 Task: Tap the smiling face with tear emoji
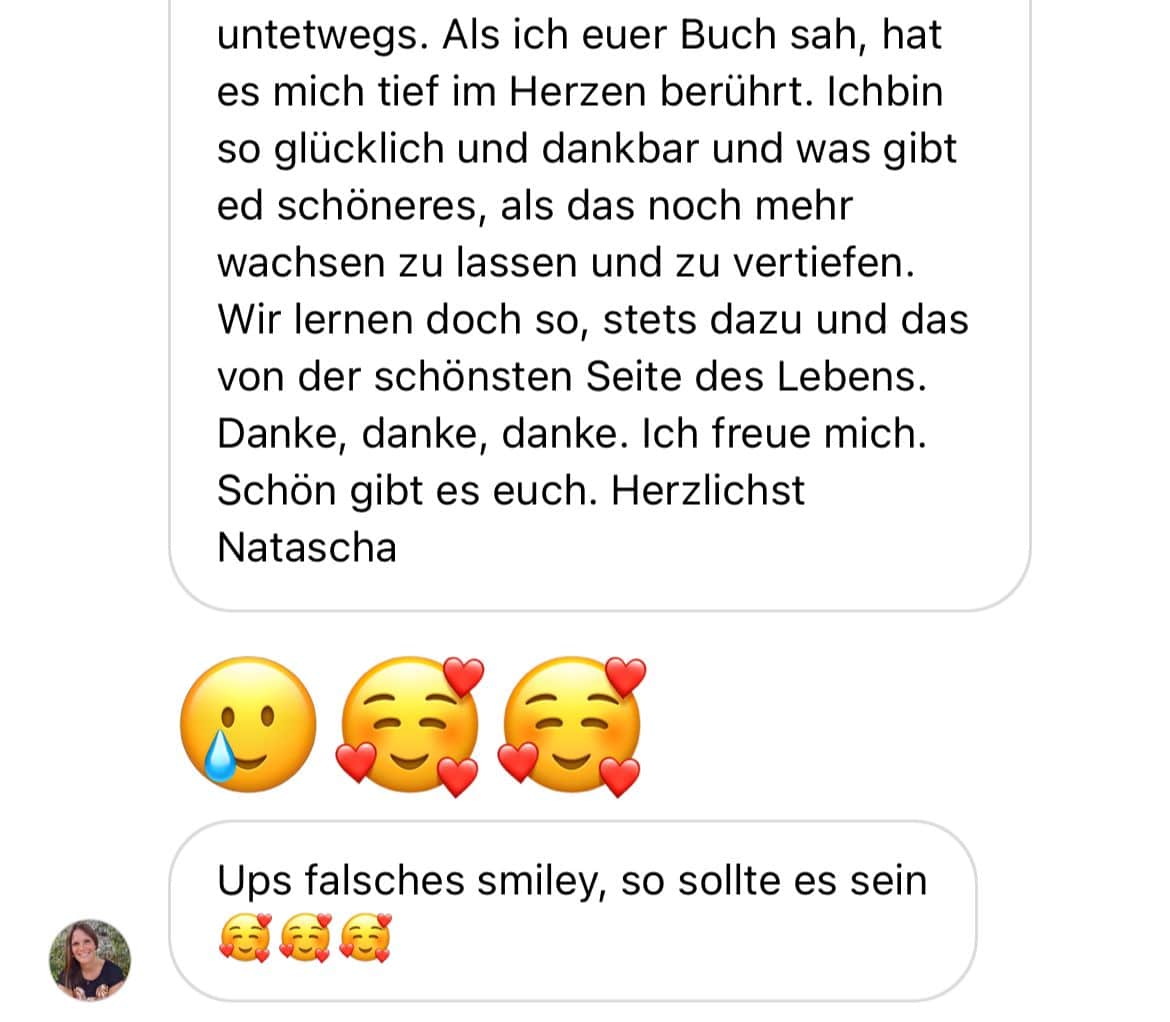coord(248,724)
